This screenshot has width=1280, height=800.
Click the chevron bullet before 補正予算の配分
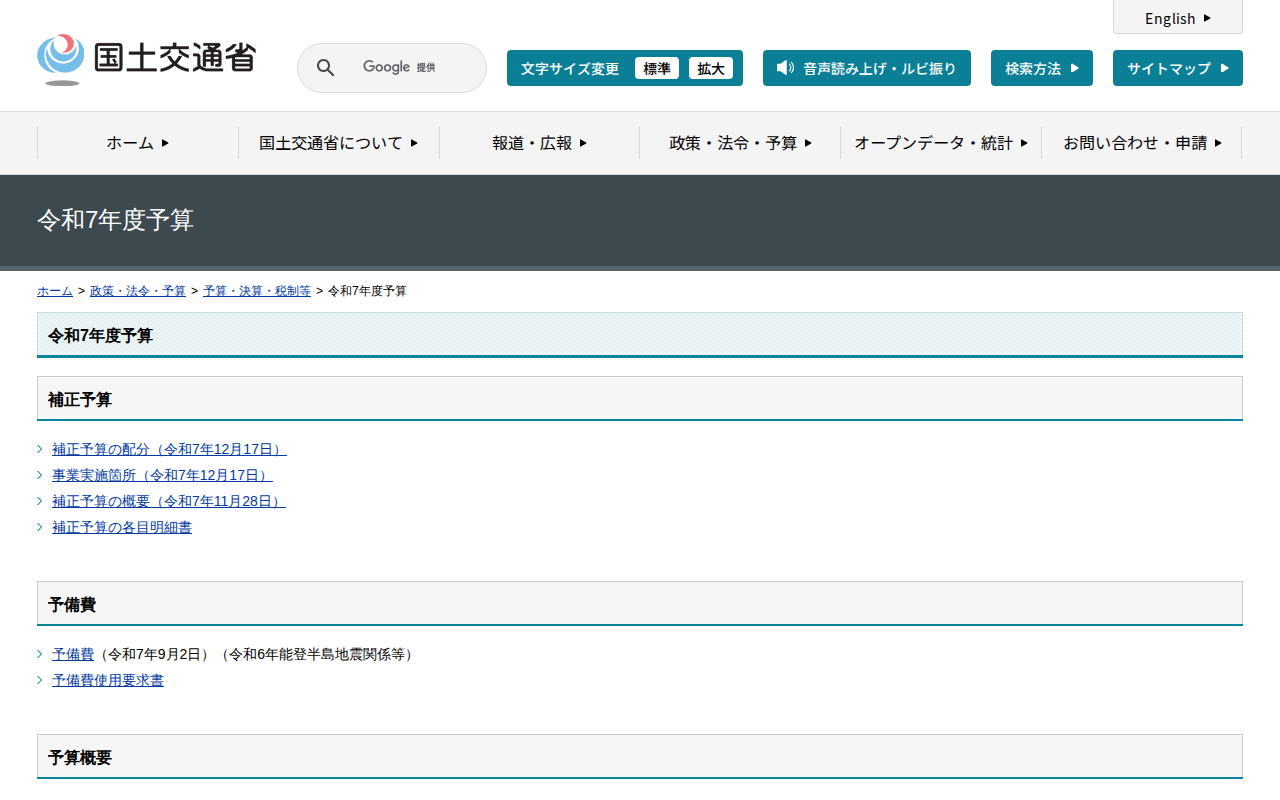pyautogui.click(x=40, y=449)
